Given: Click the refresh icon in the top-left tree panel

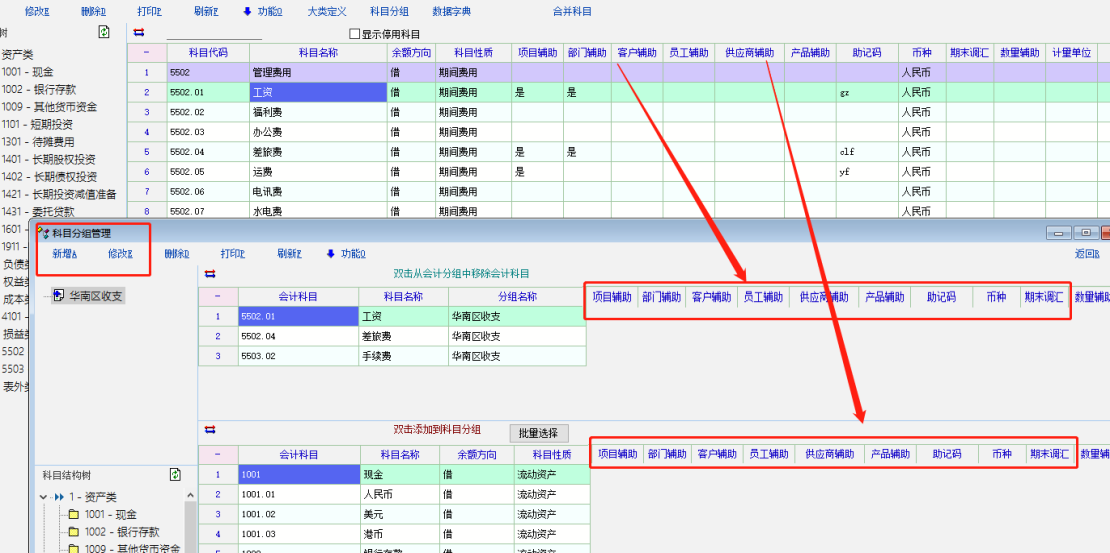Looking at the screenshot, I should 104,32.
